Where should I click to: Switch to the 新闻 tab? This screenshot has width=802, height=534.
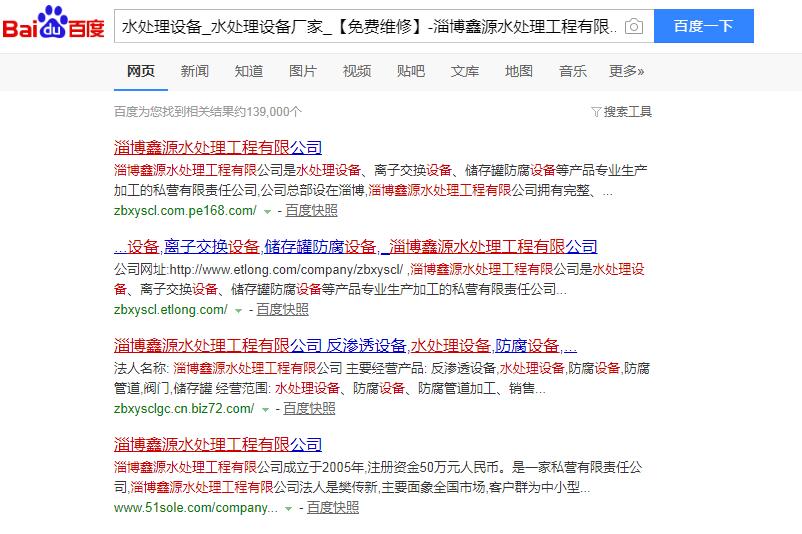[195, 71]
